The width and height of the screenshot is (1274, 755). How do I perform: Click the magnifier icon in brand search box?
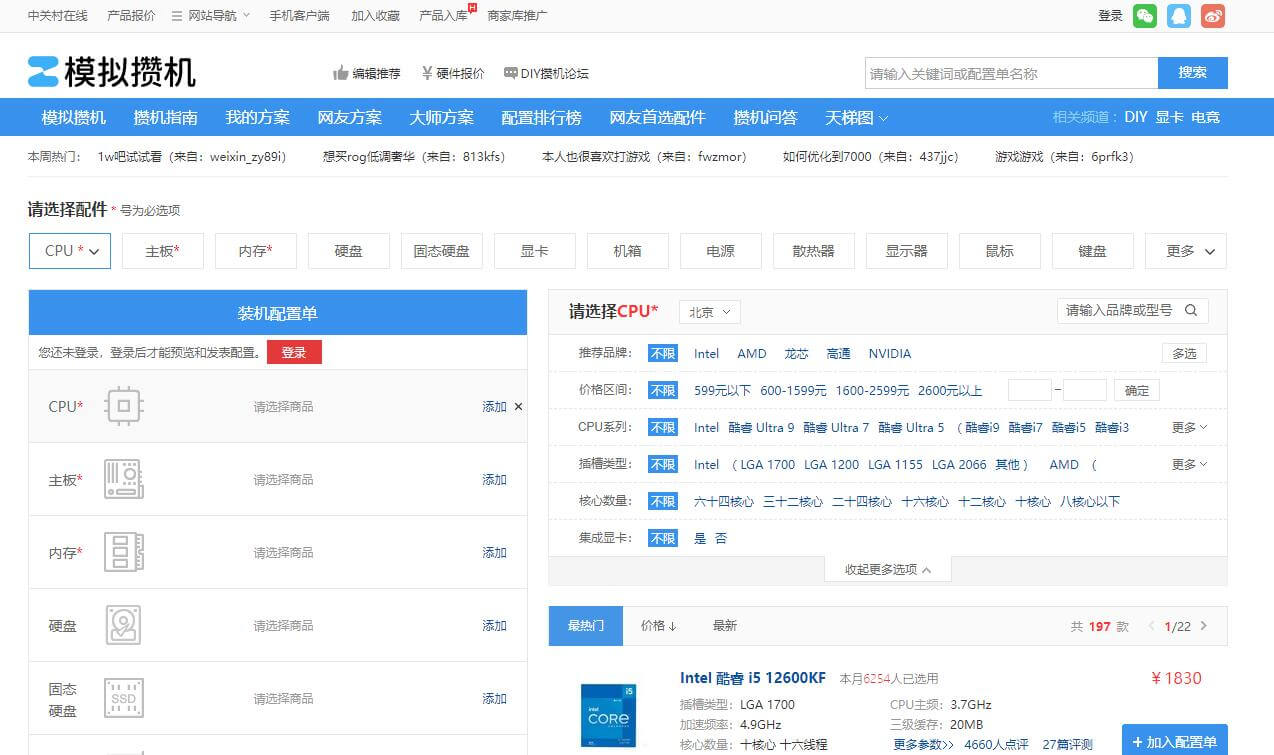point(1191,311)
